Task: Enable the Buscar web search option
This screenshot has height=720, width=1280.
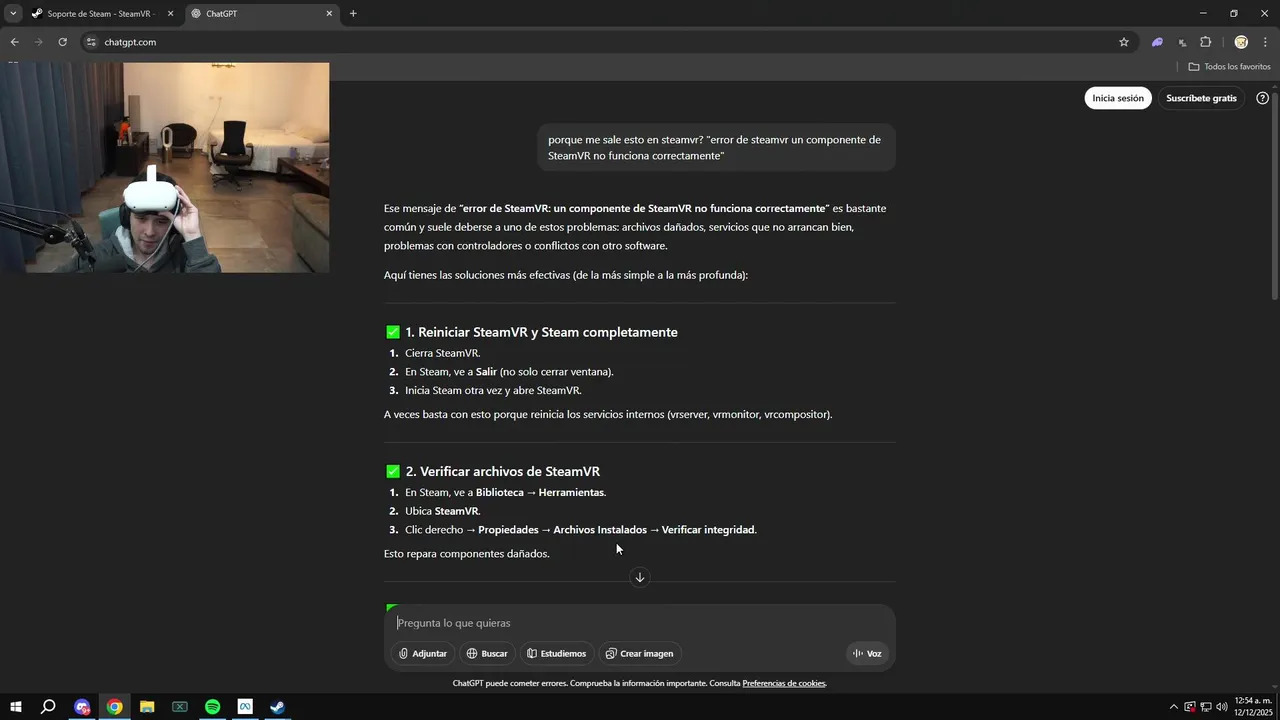Action: 487,653
